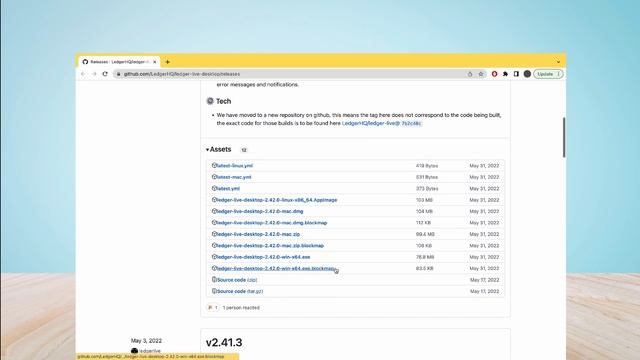Download latest.yml asset
This screenshot has height=360, width=640.
click(228, 189)
